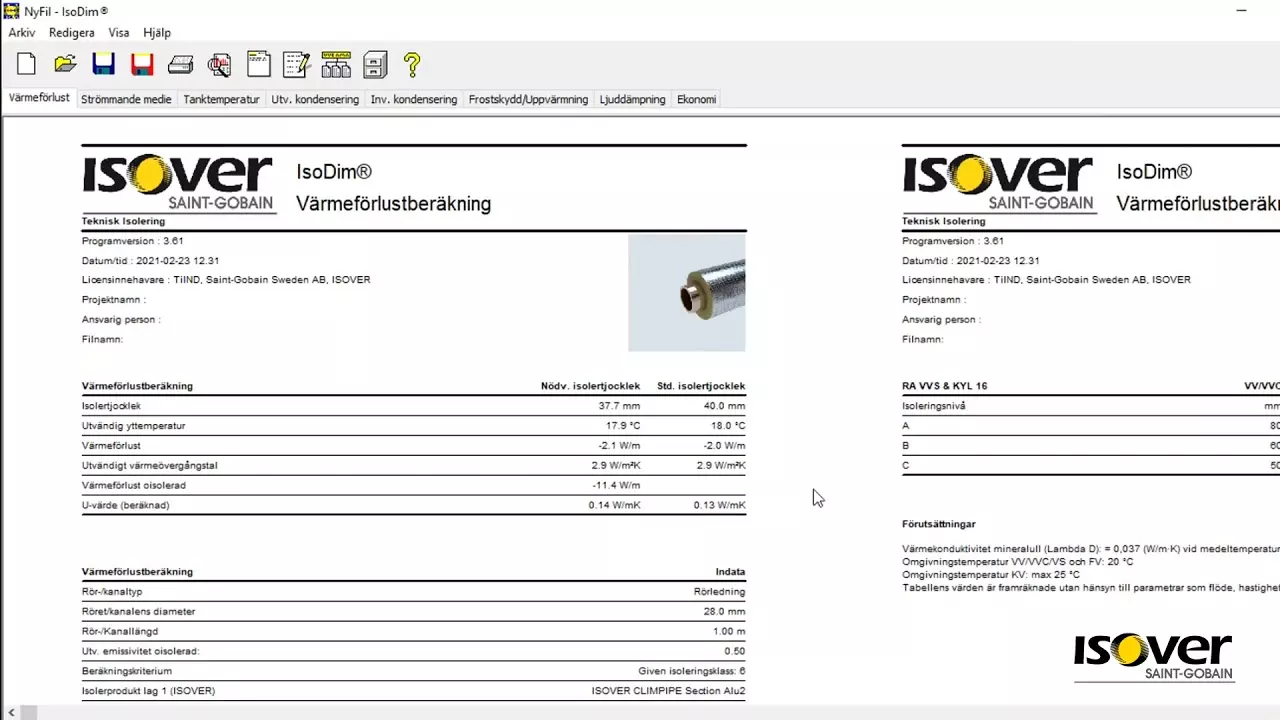Screen dimensions: 1280x720
Task: Click 'Programversion : 3.61' on first page
Action: pos(133,241)
